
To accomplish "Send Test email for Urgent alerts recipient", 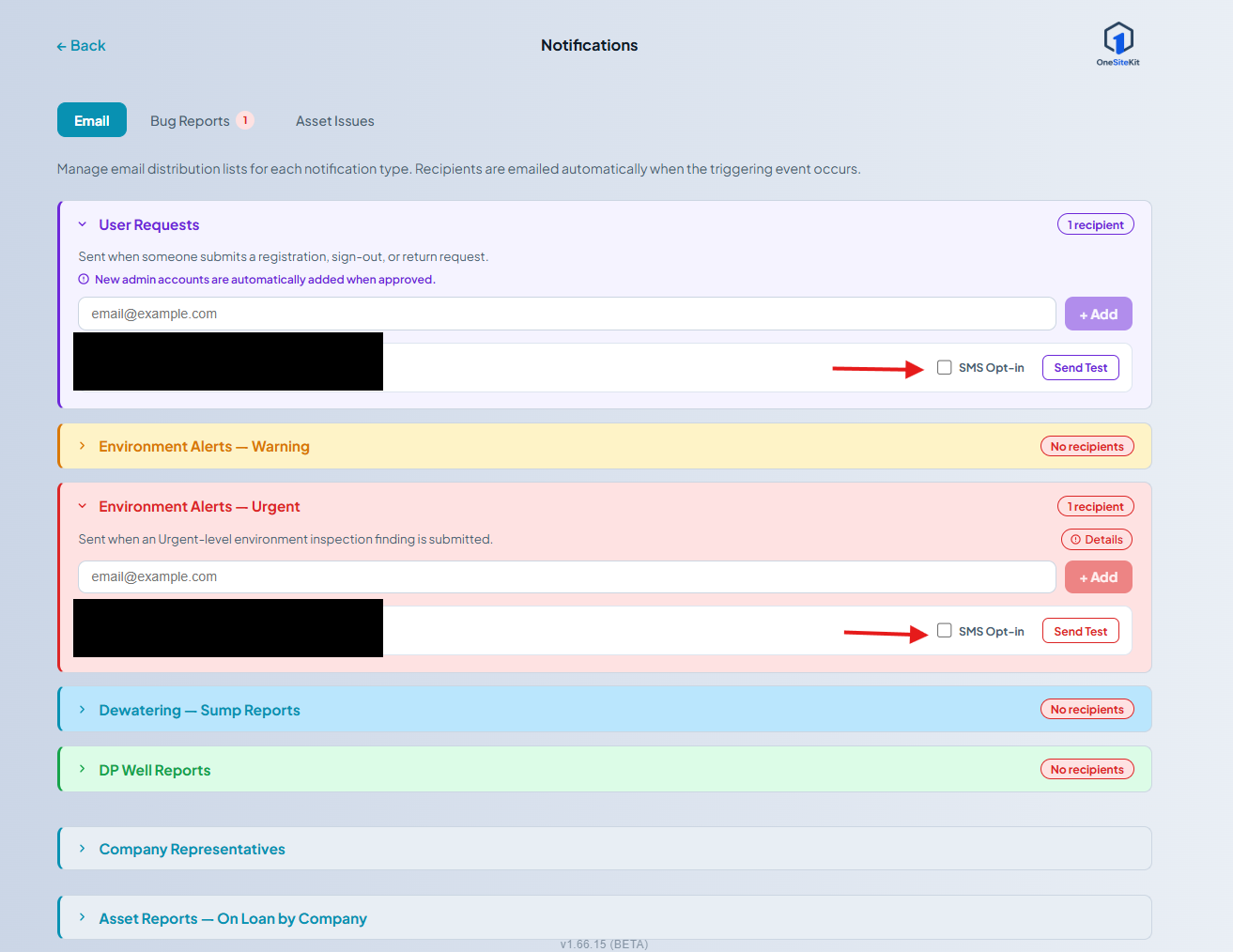I will point(1081,632).
